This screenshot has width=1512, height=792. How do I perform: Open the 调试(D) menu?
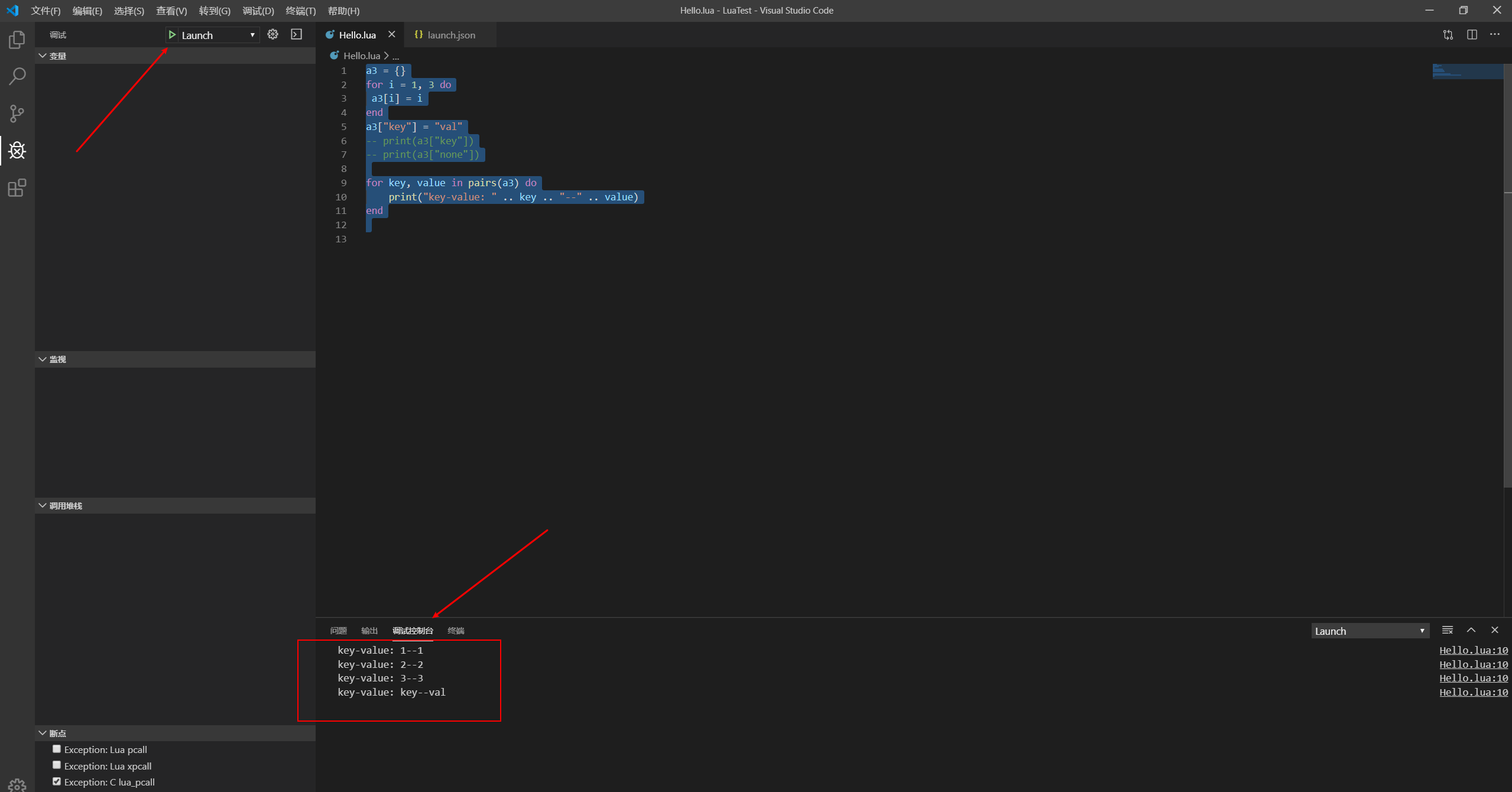(258, 10)
